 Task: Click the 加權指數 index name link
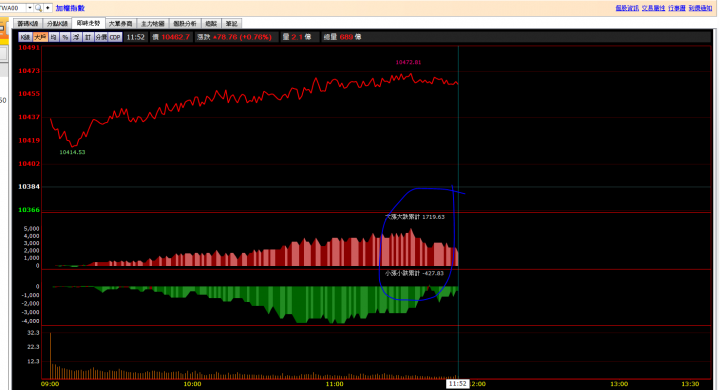[x=70, y=8]
